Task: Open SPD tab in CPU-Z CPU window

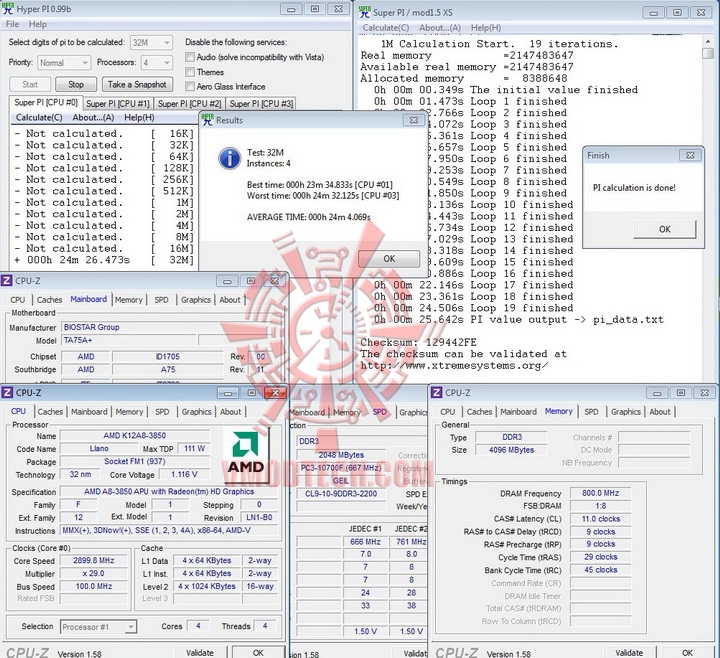Action: click(162, 412)
